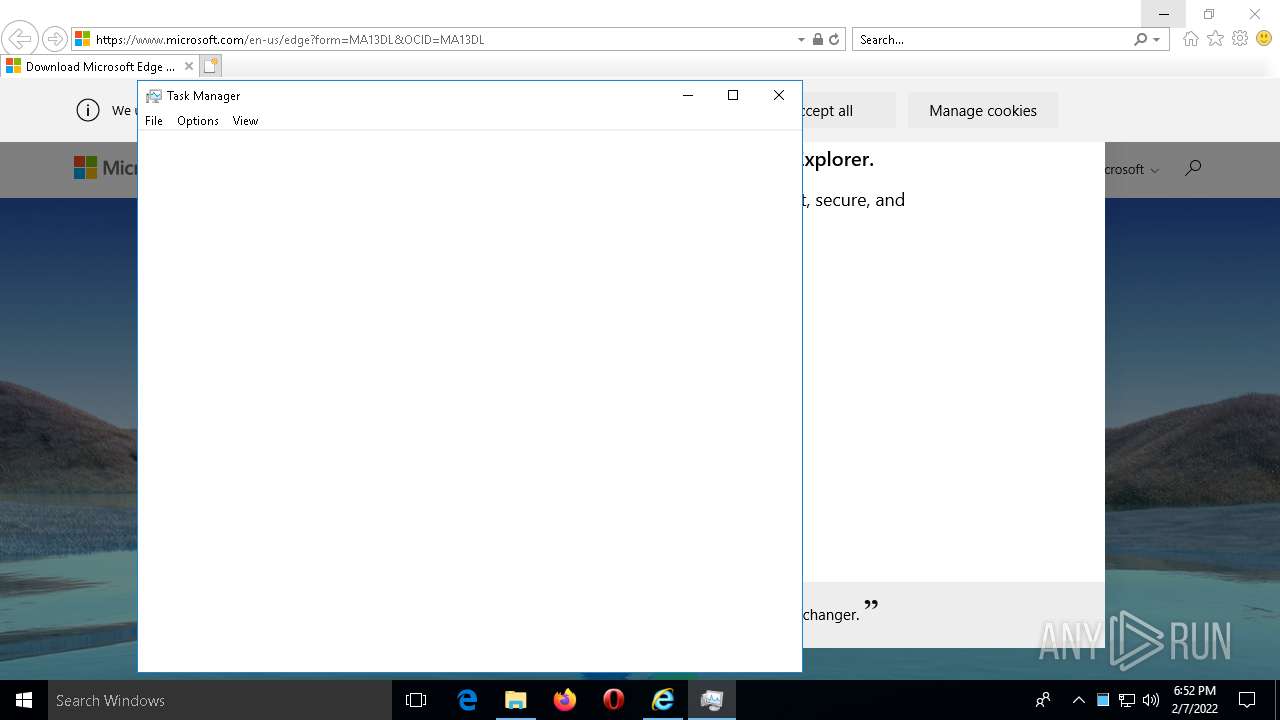Click the Accept all cookies button
This screenshot has height=720, width=1280.
(849, 111)
